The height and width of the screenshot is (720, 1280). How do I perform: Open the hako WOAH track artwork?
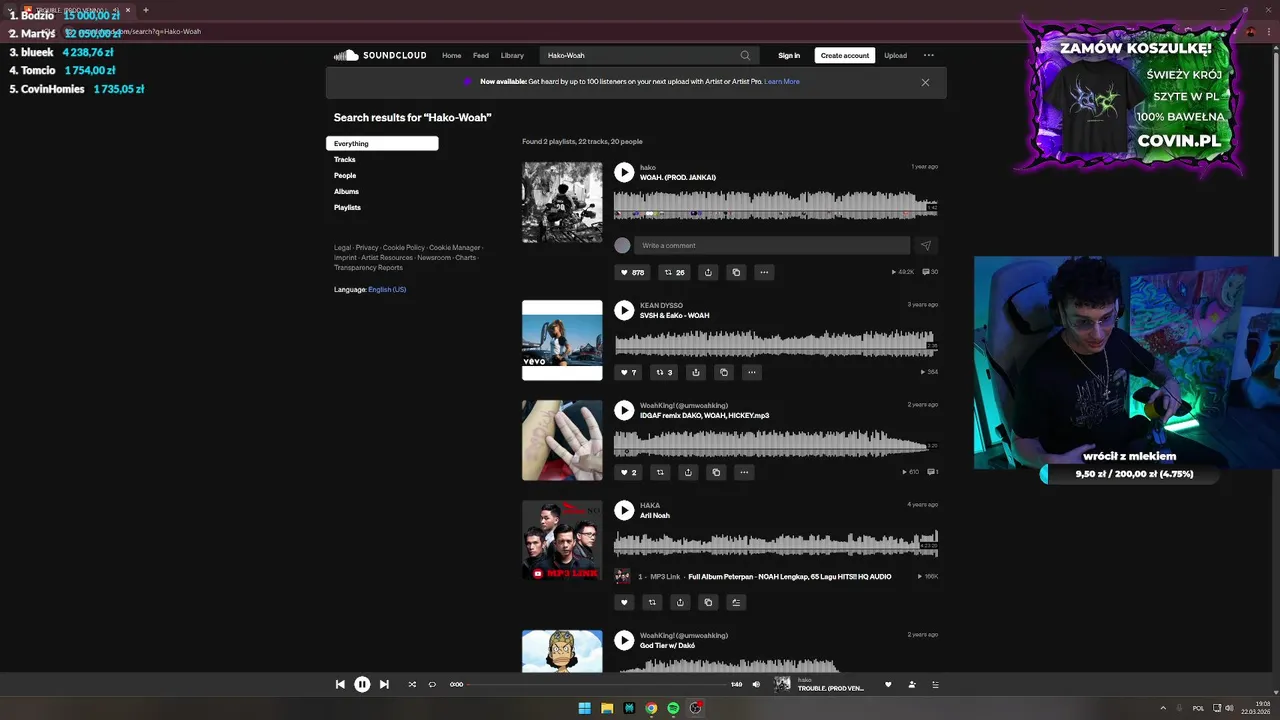coord(562,202)
